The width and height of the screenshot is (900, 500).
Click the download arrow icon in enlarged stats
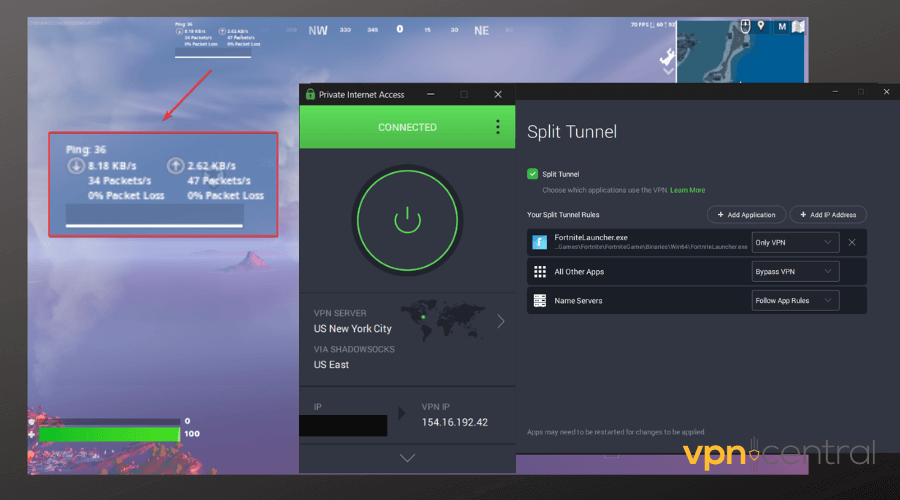pos(75,166)
